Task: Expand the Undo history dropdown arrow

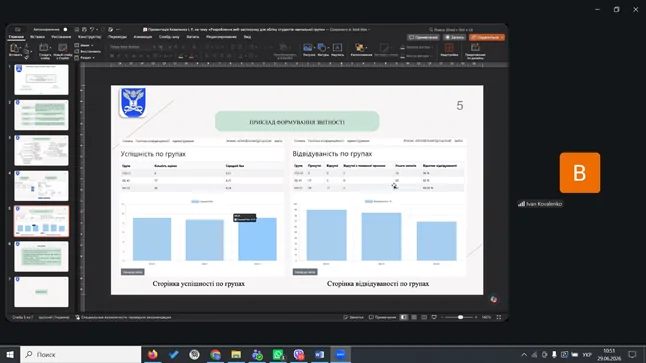Action: coord(96,30)
